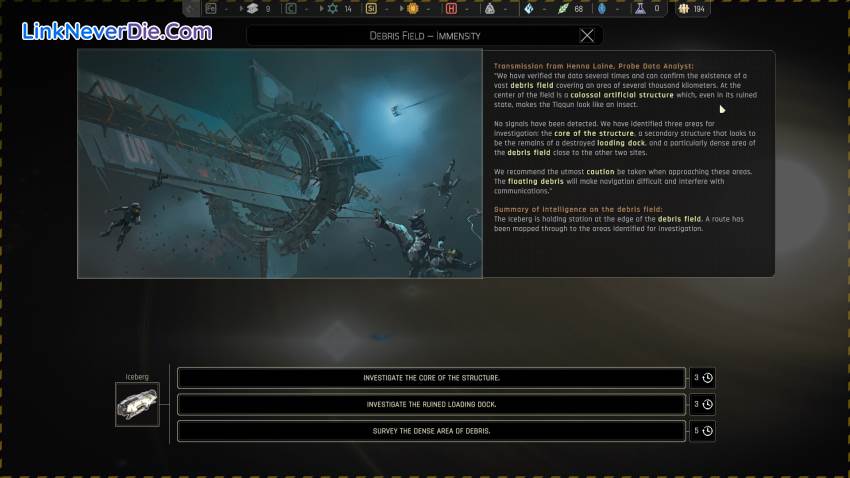Close the Debris Field – Immensity dialog
850x478 pixels.
587,36
